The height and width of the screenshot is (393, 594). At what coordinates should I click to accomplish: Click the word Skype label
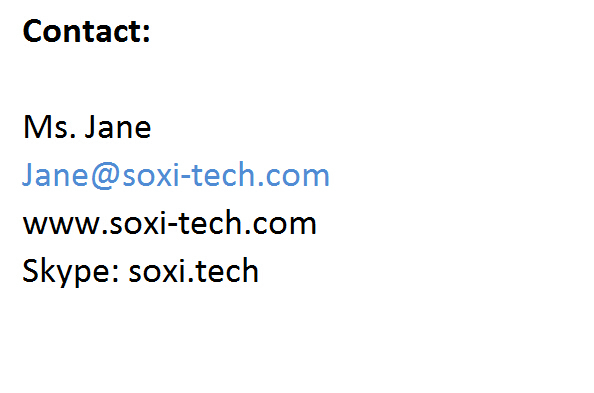click(x=68, y=272)
